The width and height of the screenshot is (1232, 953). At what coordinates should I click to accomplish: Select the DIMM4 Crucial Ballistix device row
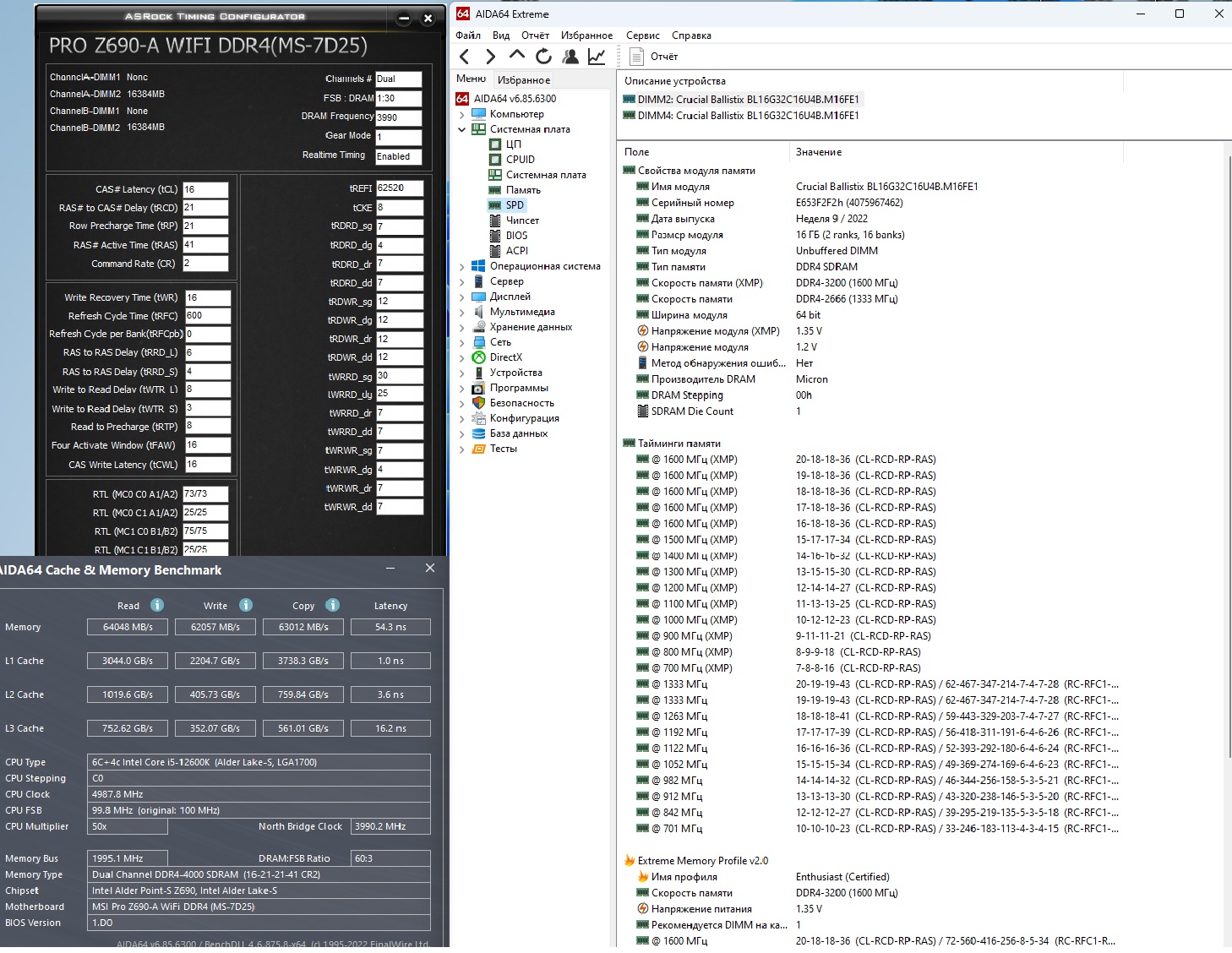(741, 116)
